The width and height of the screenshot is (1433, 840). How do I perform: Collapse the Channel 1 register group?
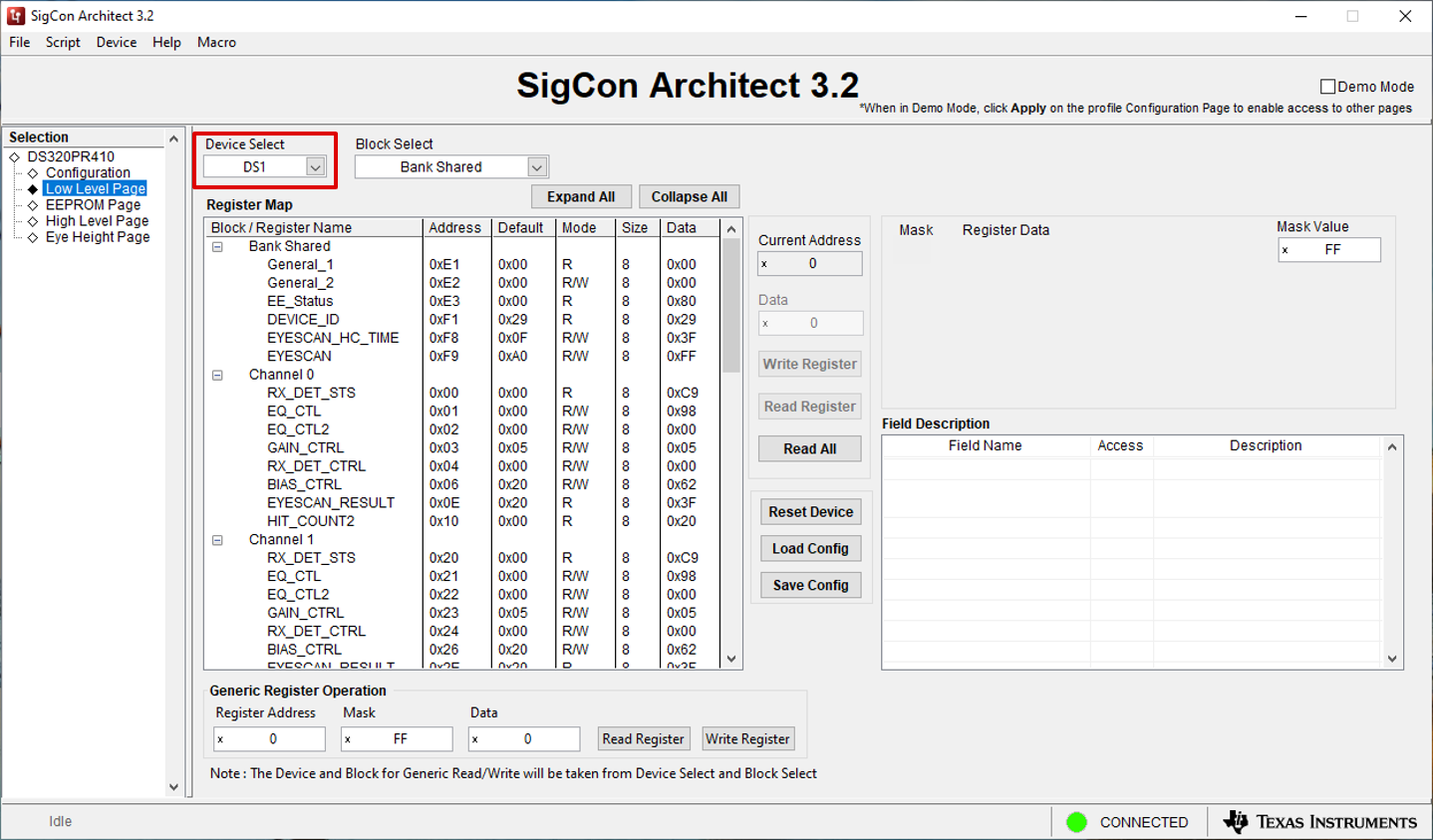point(217,540)
